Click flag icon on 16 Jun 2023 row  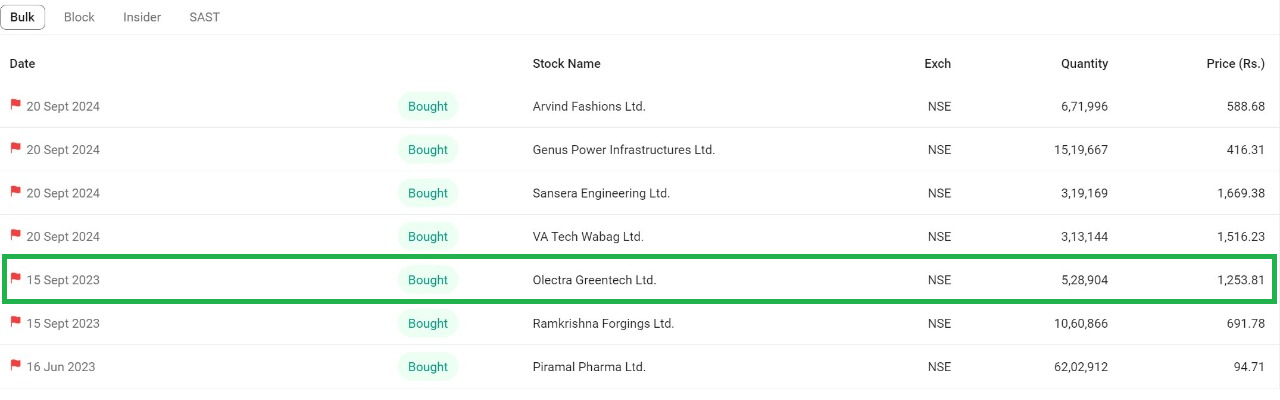pos(15,366)
